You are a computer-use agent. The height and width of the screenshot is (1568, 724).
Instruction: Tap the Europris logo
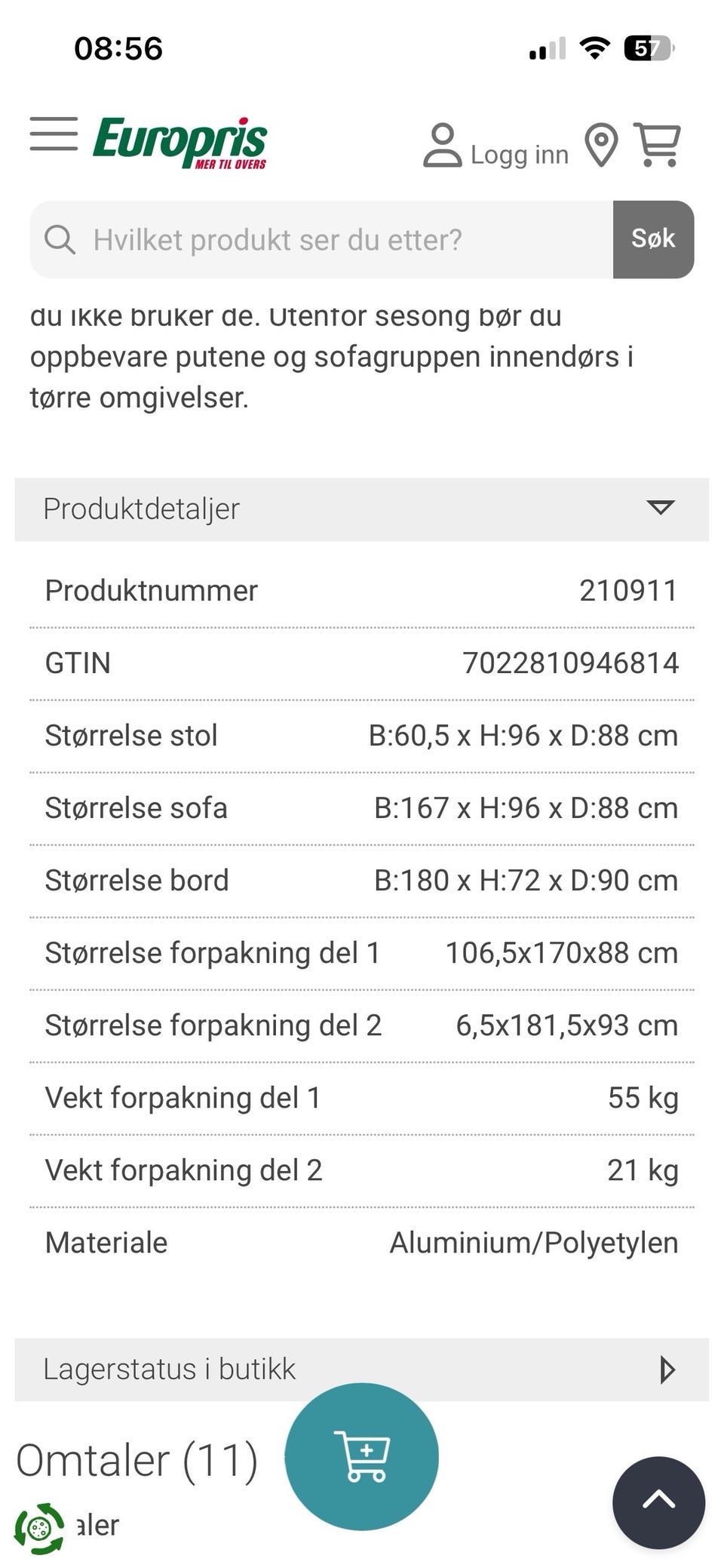pos(179,142)
